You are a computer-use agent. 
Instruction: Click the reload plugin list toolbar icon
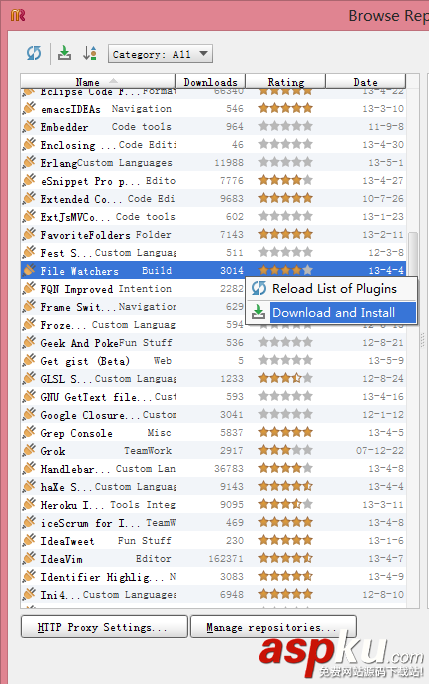tap(34, 53)
